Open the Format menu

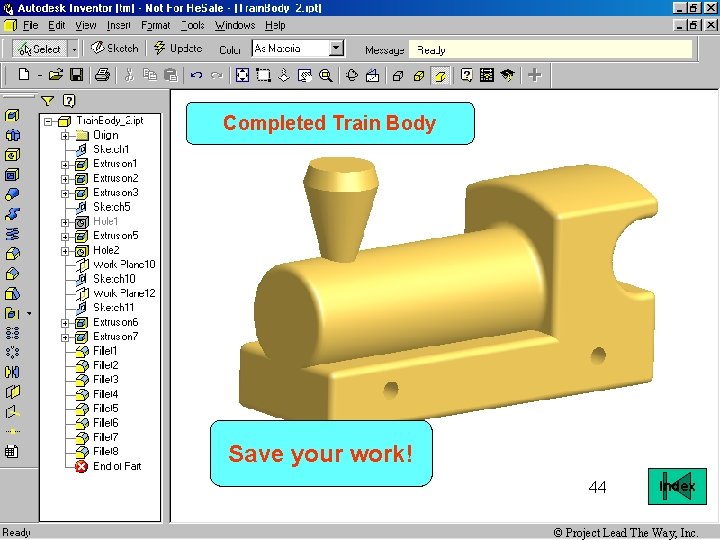coord(156,25)
